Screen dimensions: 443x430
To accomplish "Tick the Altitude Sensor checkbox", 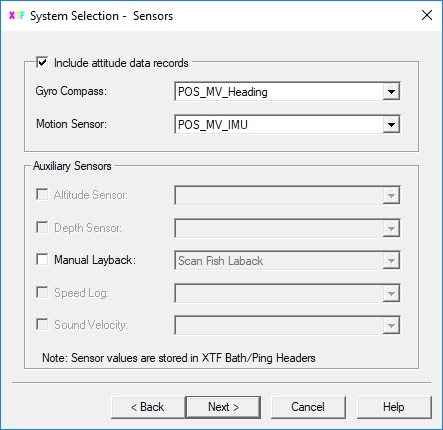I will pos(42,194).
